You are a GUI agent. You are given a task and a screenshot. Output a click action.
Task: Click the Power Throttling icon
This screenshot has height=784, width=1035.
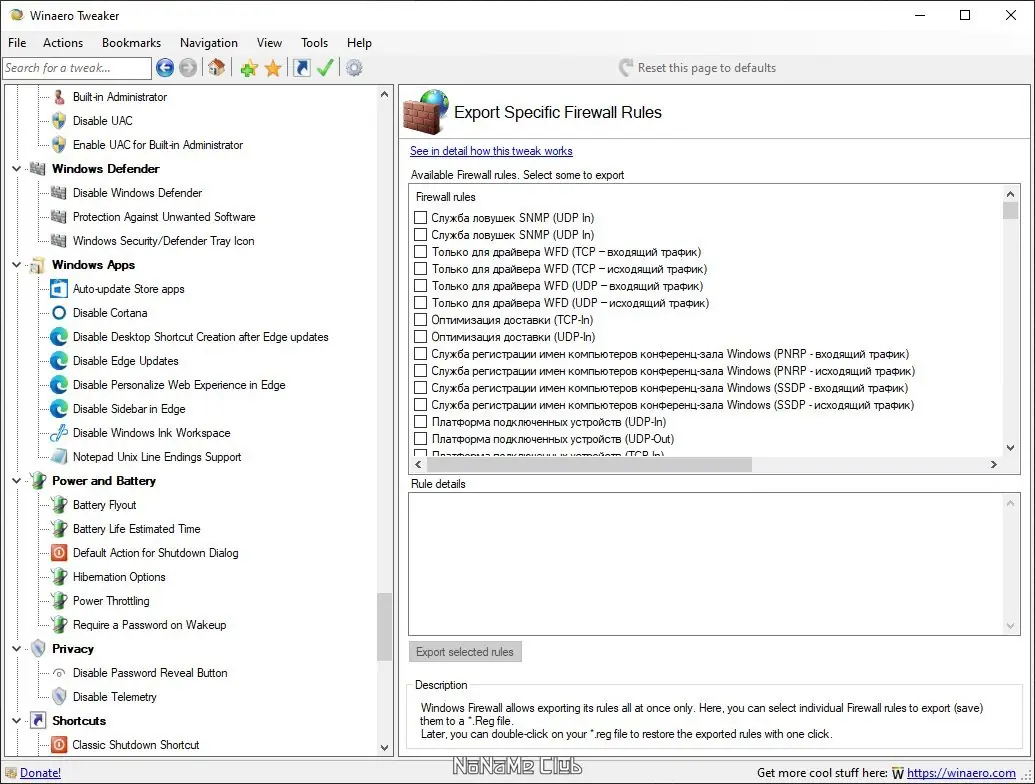(59, 601)
